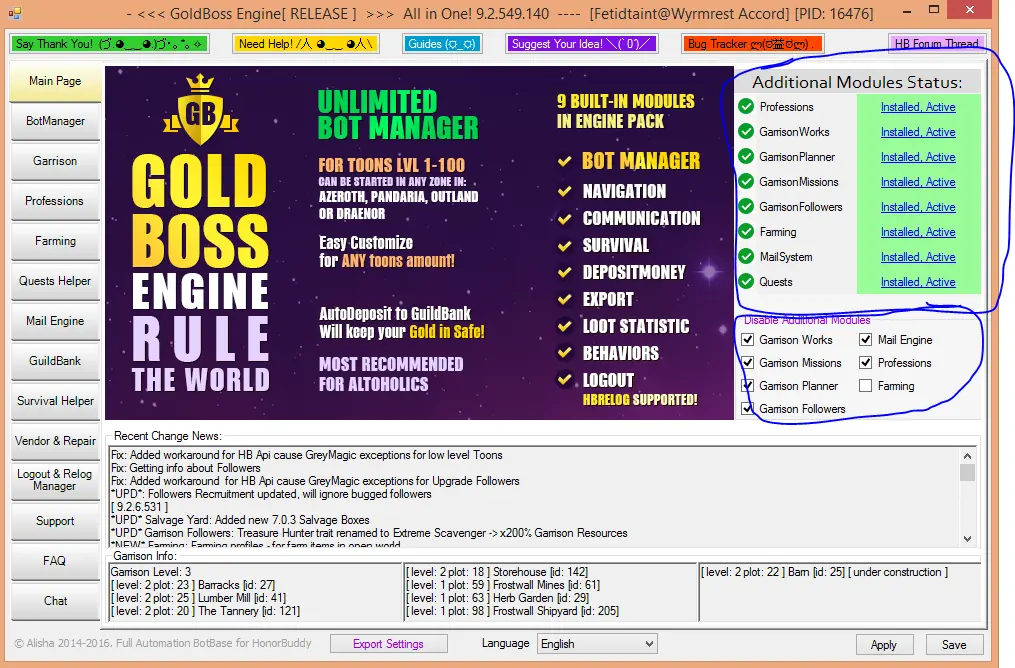Switch to the Professions side tab
The width and height of the screenshot is (1015, 668).
point(55,201)
